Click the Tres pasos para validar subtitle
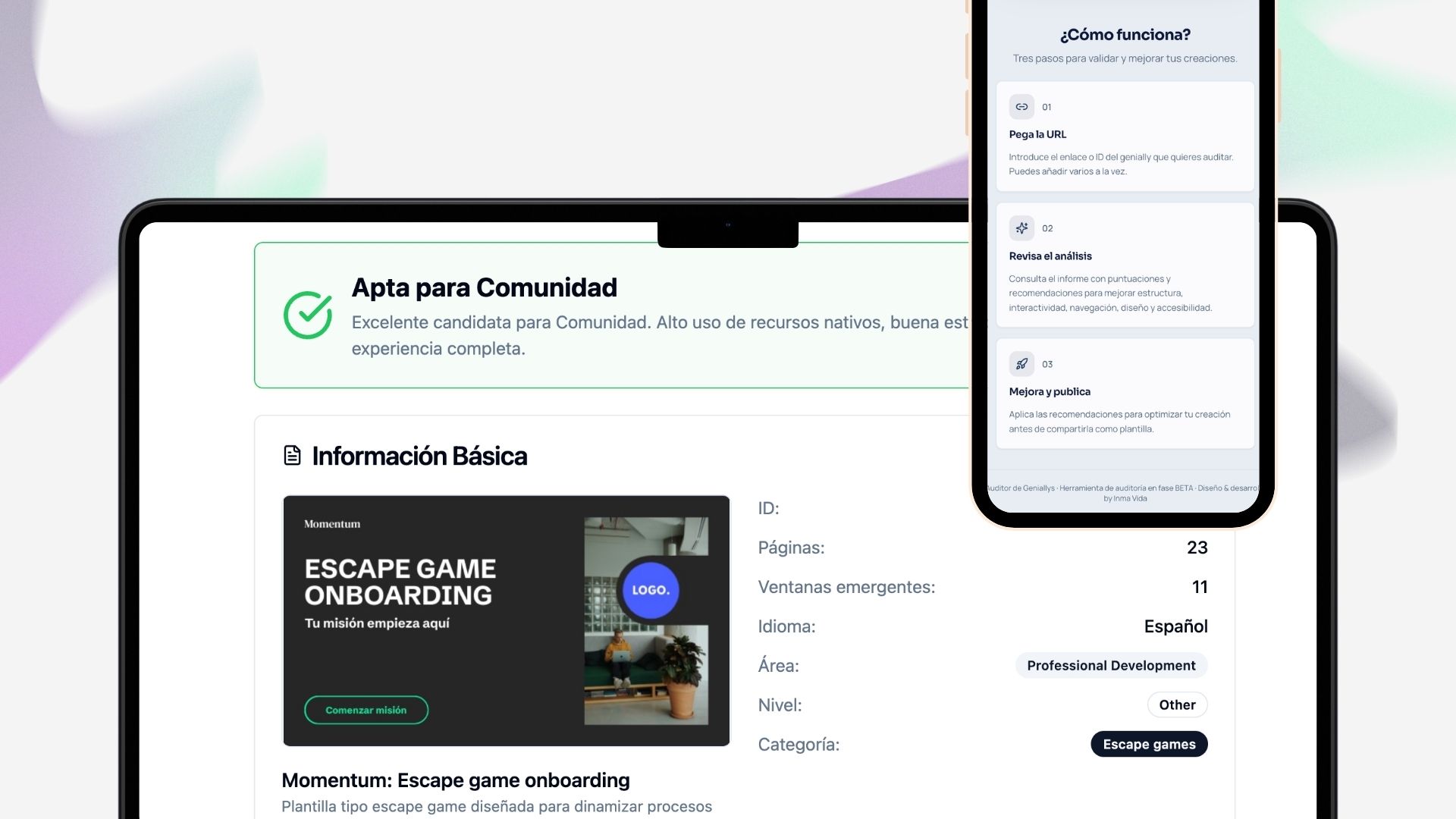This screenshot has height=819, width=1456. [x=1125, y=58]
